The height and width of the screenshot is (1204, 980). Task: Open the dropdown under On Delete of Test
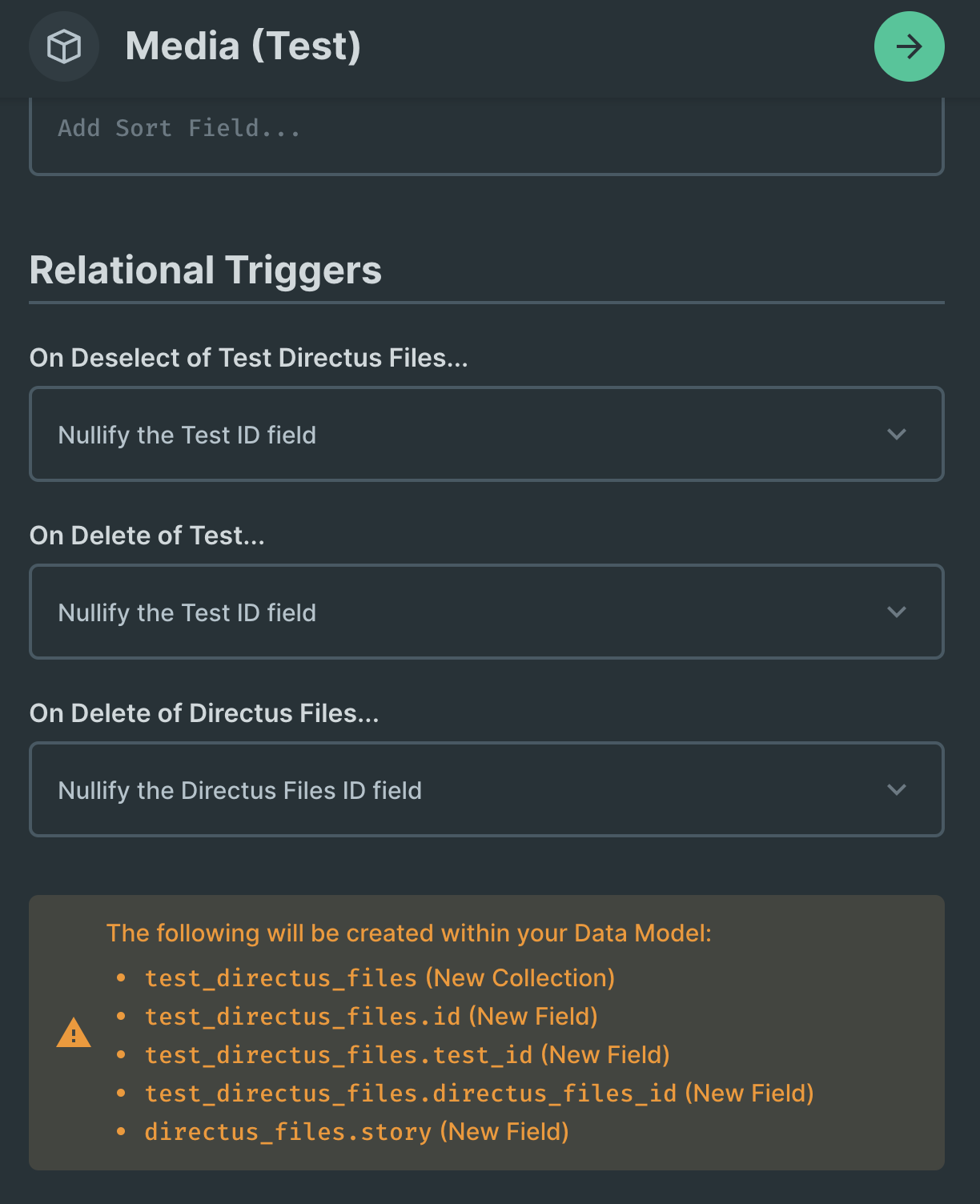point(487,612)
